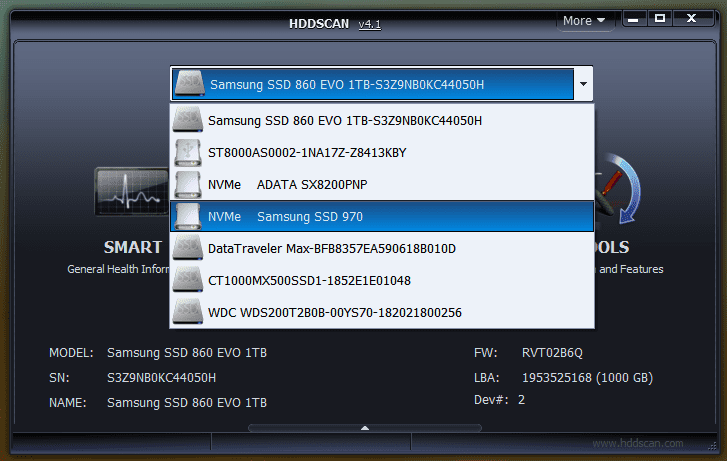Click the selected drive combo box text
The height and width of the screenshot is (461, 727).
347,85
